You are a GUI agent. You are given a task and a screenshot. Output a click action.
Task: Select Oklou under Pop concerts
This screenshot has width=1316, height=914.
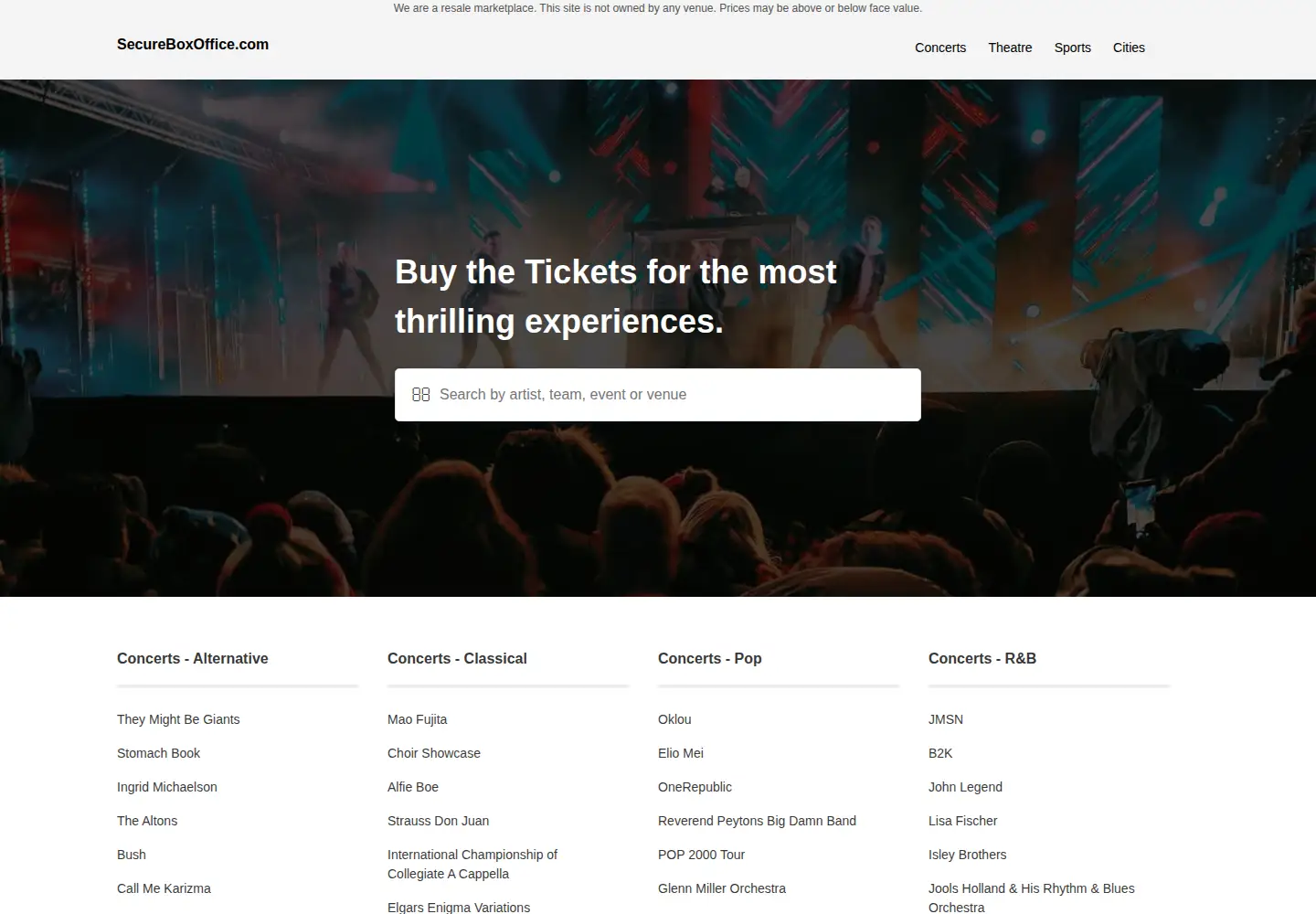pyautogui.click(x=674, y=719)
